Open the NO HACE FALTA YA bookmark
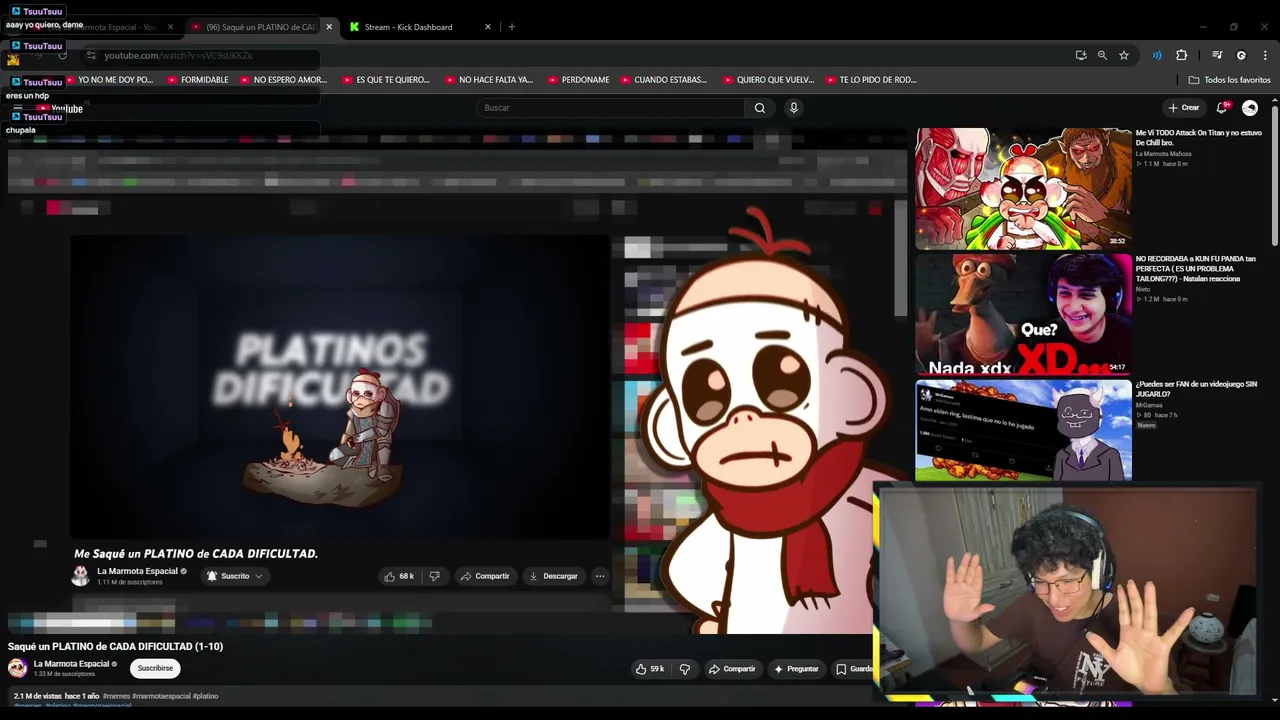1280x720 pixels. pyautogui.click(x=489, y=80)
